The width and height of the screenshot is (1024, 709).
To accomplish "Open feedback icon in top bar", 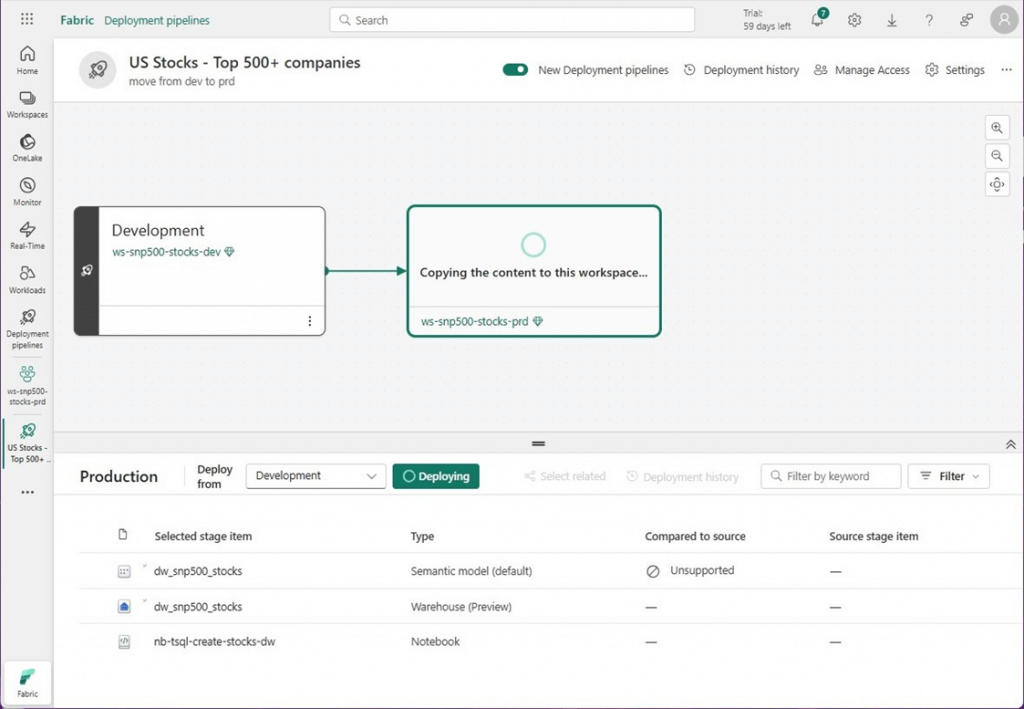I will (x=966, y=20).
